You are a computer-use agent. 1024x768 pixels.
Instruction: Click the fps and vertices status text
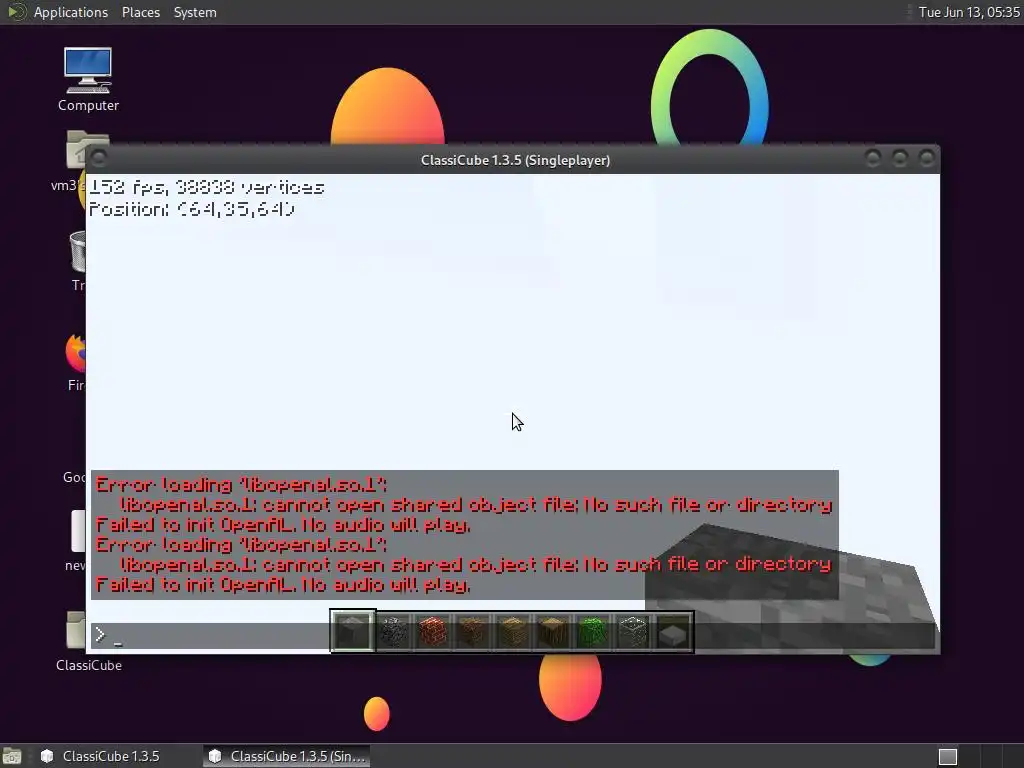[x=206, y=187]
